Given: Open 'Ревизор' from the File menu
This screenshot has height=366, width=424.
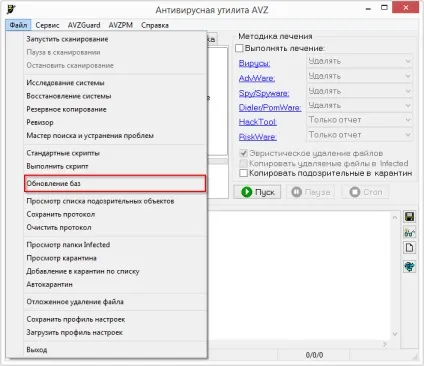Looking at the screenshot, I should click(x=115, y=122).
